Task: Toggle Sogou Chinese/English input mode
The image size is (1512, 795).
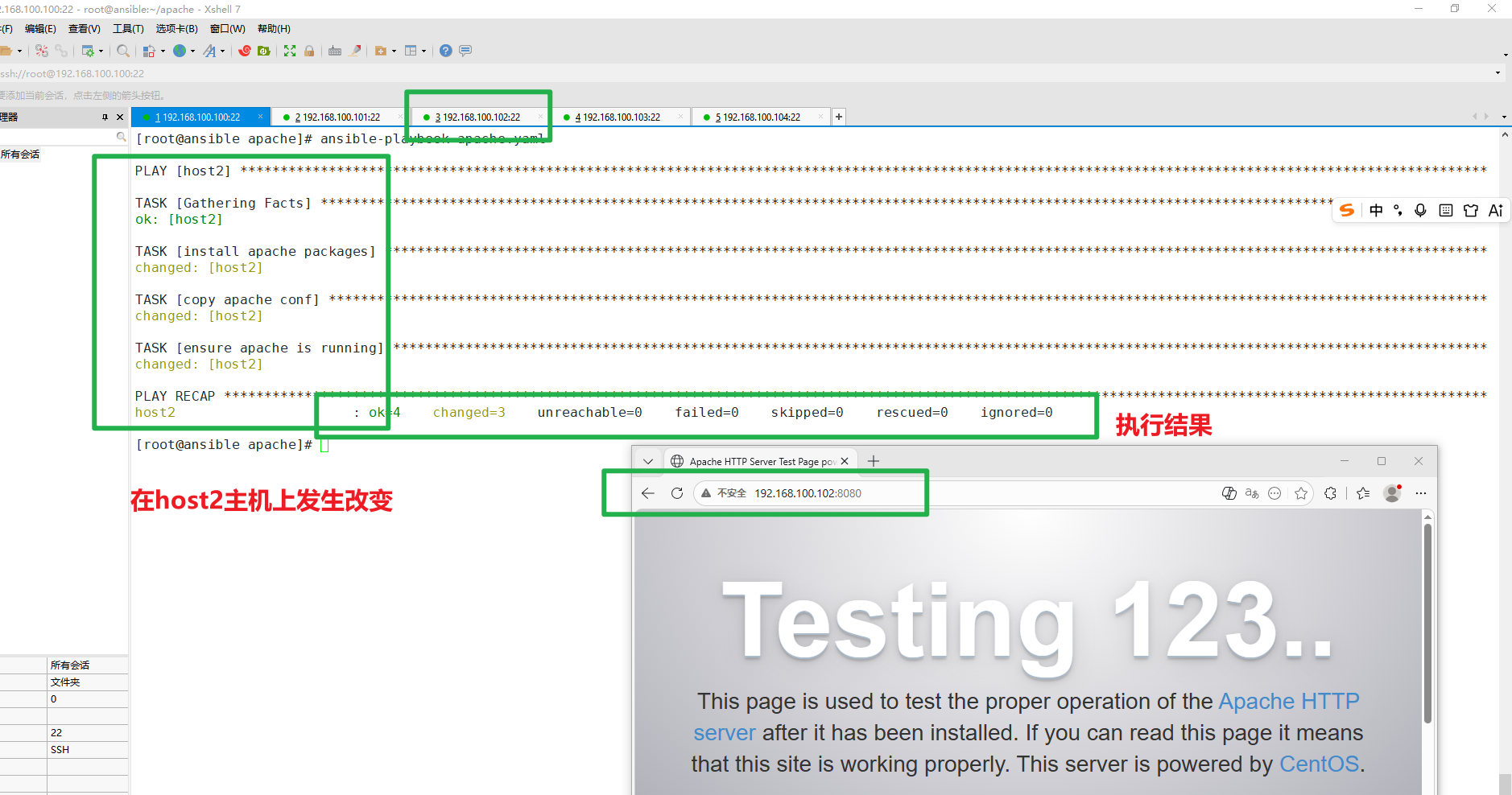Action: click(1376, 210)
